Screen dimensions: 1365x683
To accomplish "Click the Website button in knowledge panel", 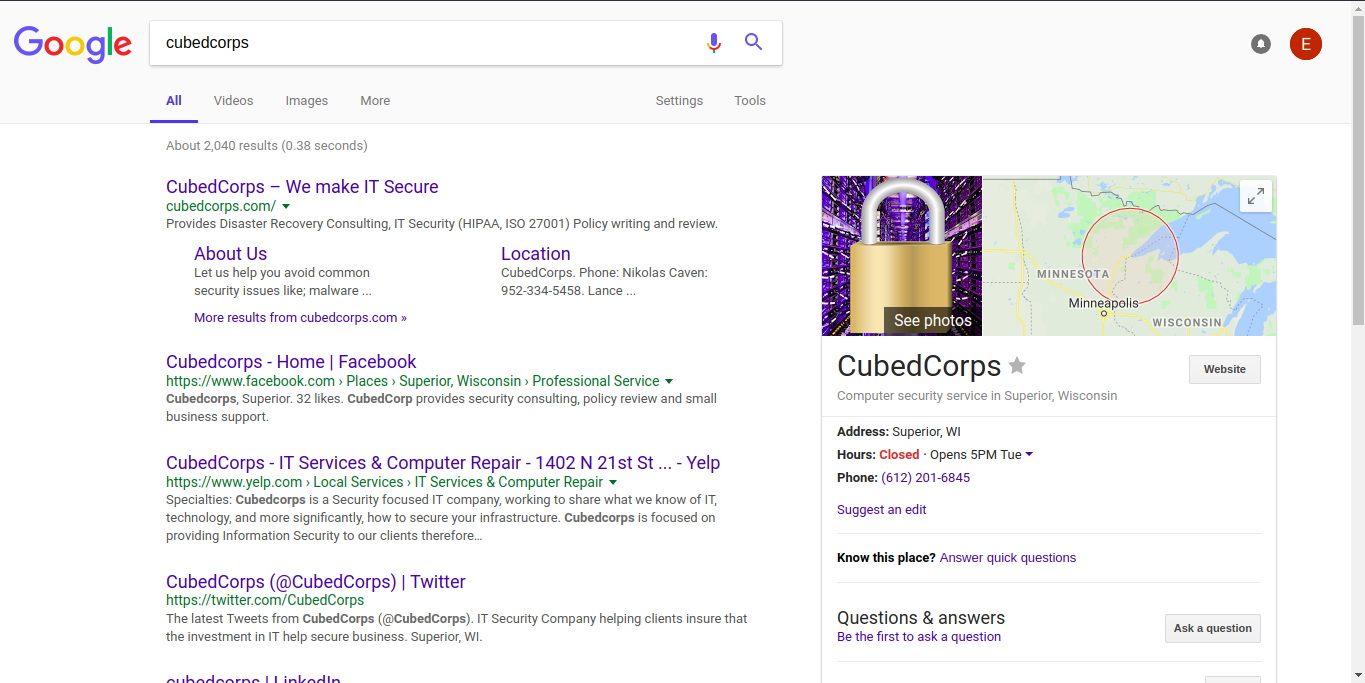I will coord(1225,370).
